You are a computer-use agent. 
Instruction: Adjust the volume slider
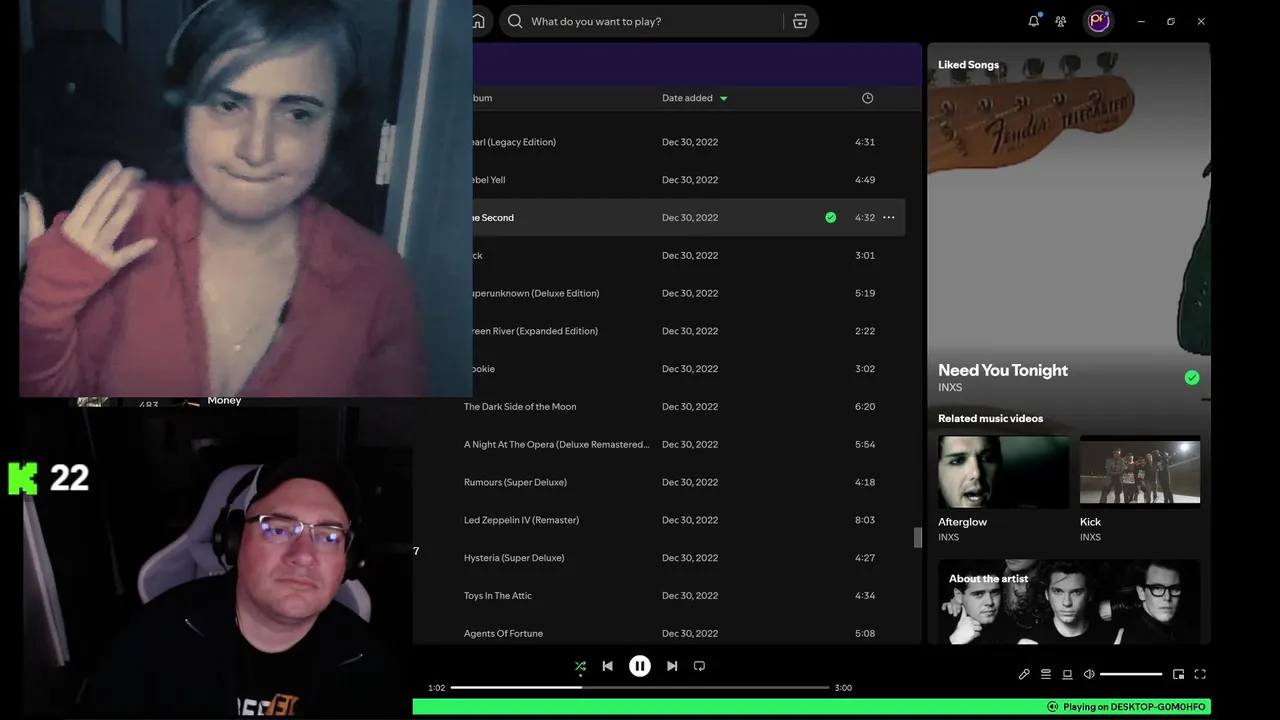click(x=1131, y=674)
